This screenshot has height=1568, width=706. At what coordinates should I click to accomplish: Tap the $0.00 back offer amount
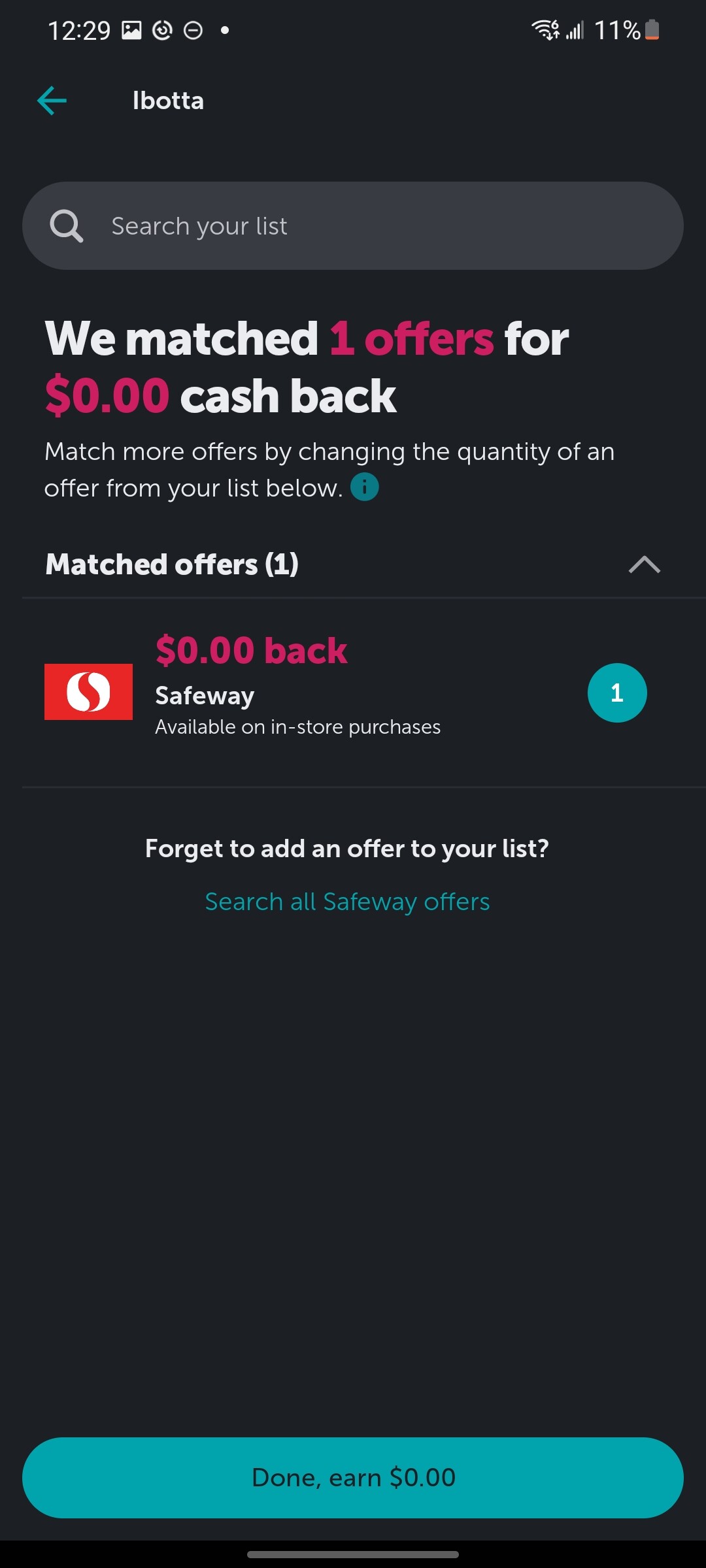(251, 650)
